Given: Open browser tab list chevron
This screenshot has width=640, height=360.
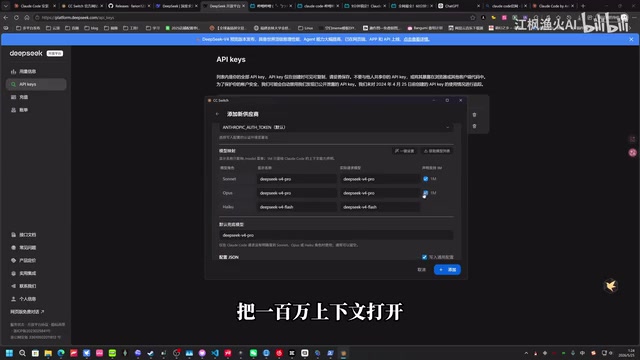Looking at the screenshot, I should (6, 6).
